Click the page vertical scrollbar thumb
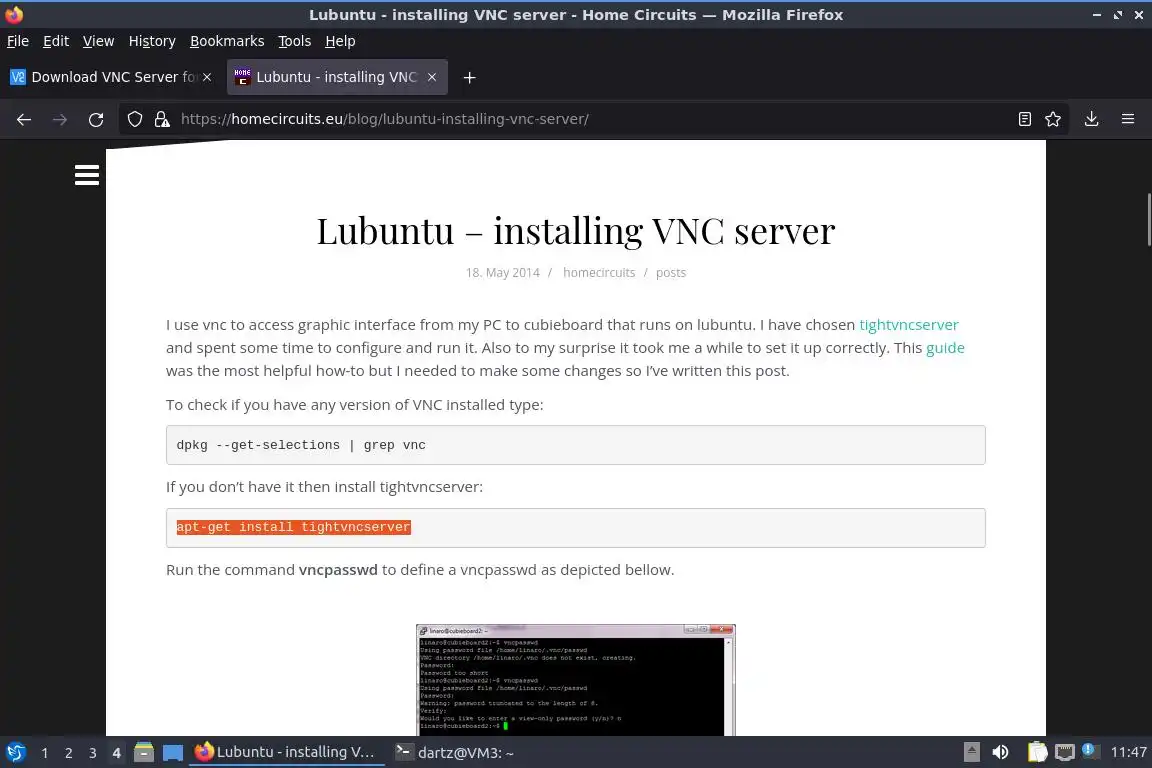Image resolution: width=1152 pixels, height=768 pixels. (1148, 219)
